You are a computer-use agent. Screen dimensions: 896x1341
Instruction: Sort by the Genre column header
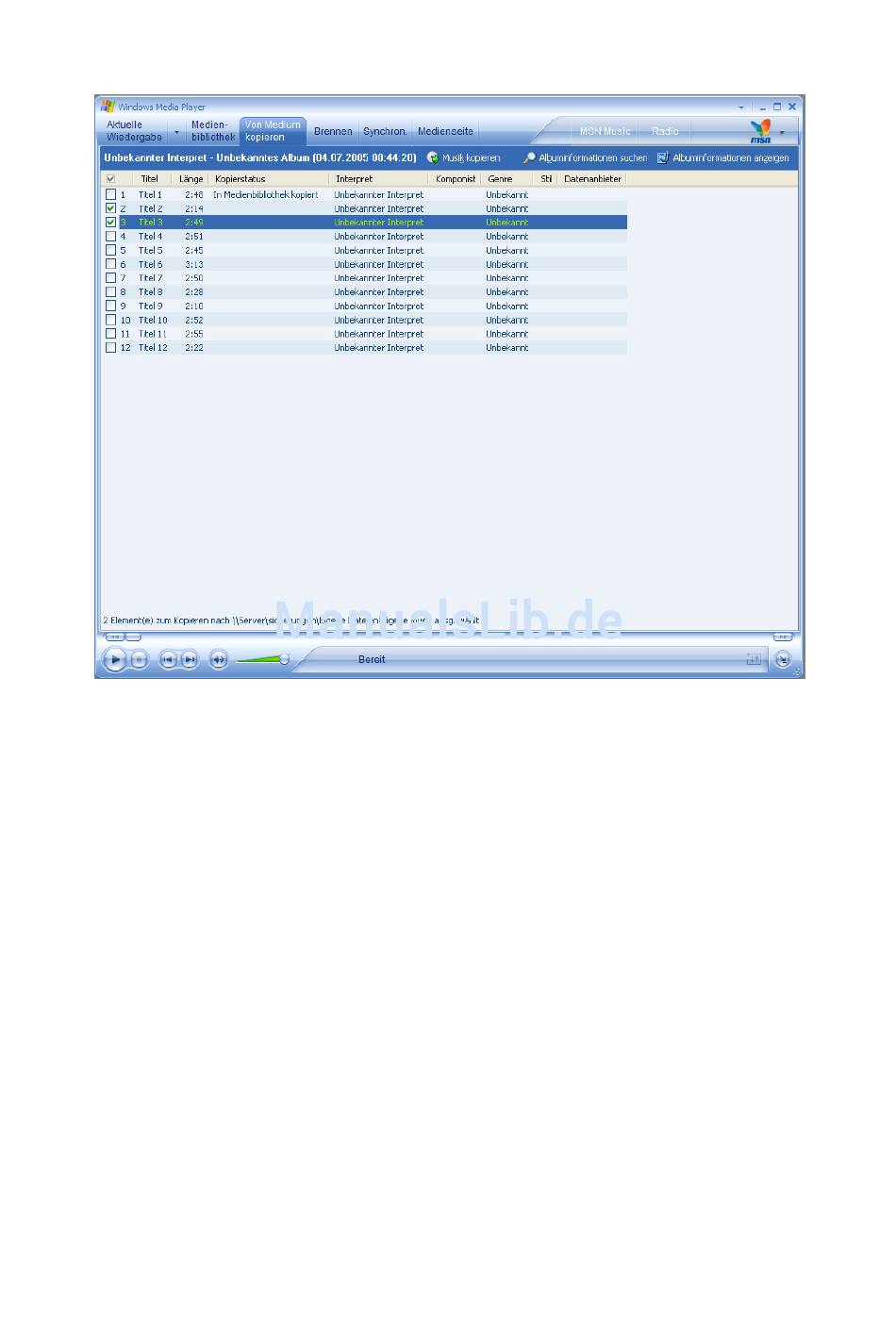coord(507,178)
